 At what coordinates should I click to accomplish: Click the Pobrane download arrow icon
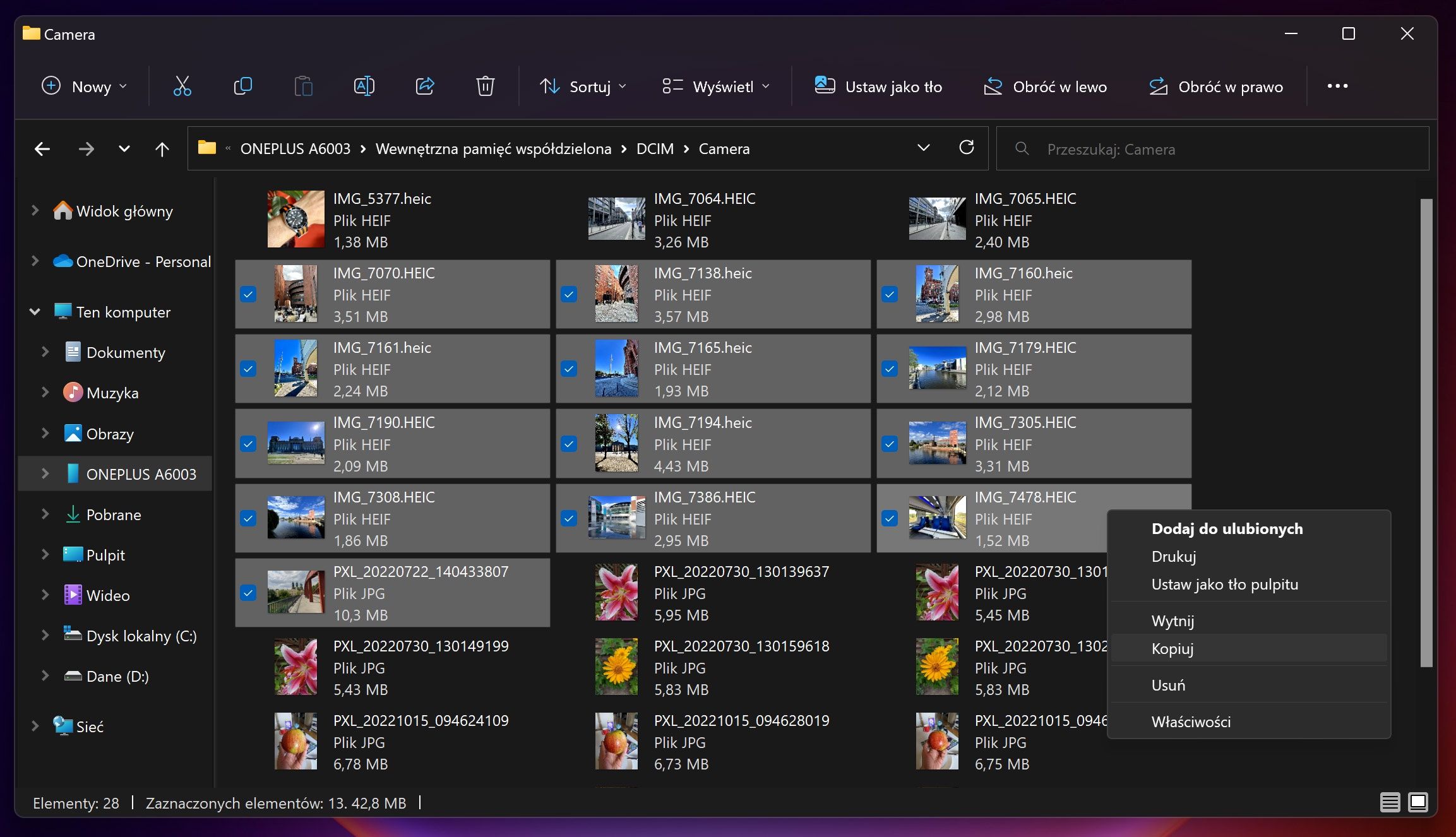pos(73,514)
